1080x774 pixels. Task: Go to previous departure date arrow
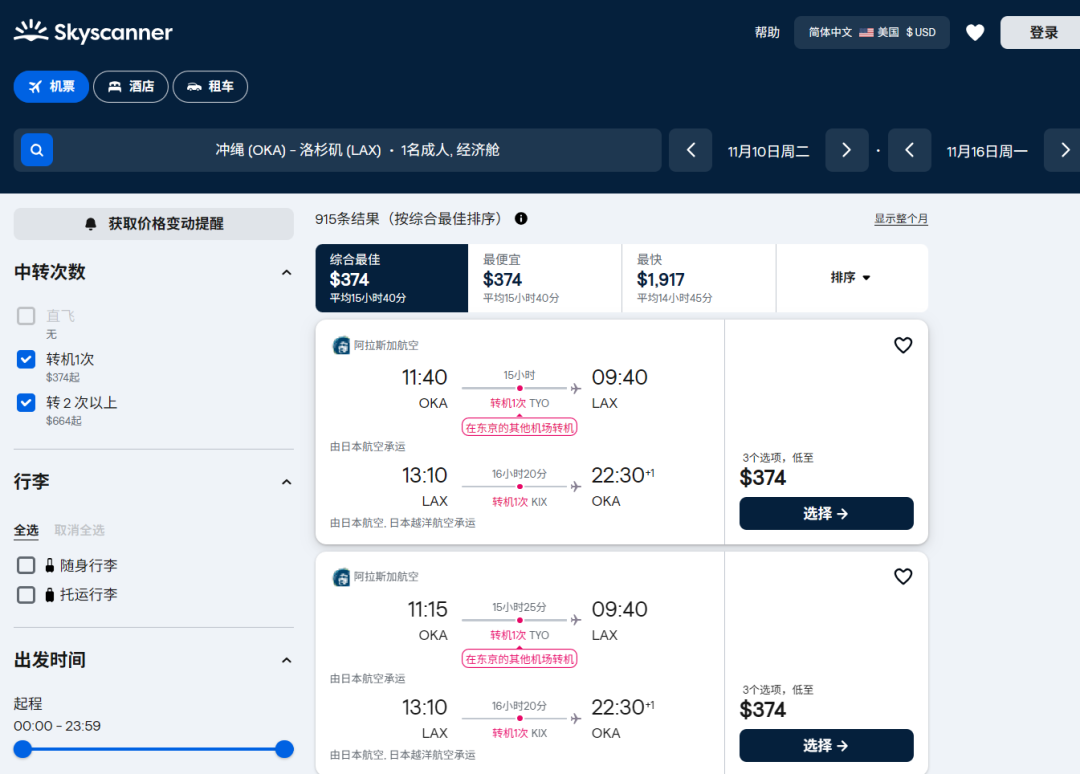point(690,150)
